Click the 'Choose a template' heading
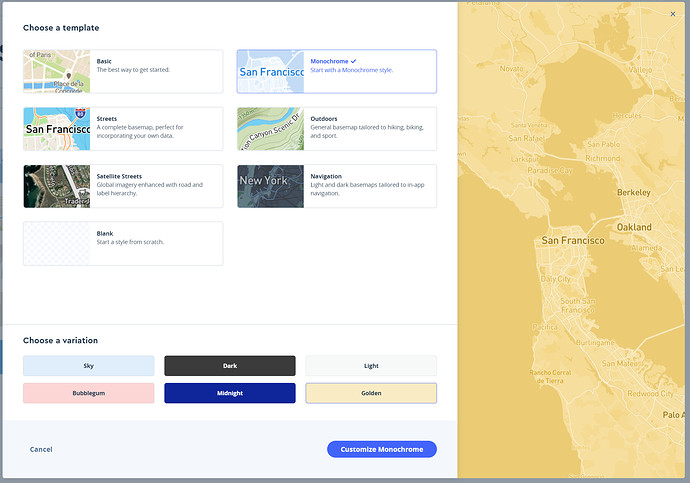 pos(61,28)
